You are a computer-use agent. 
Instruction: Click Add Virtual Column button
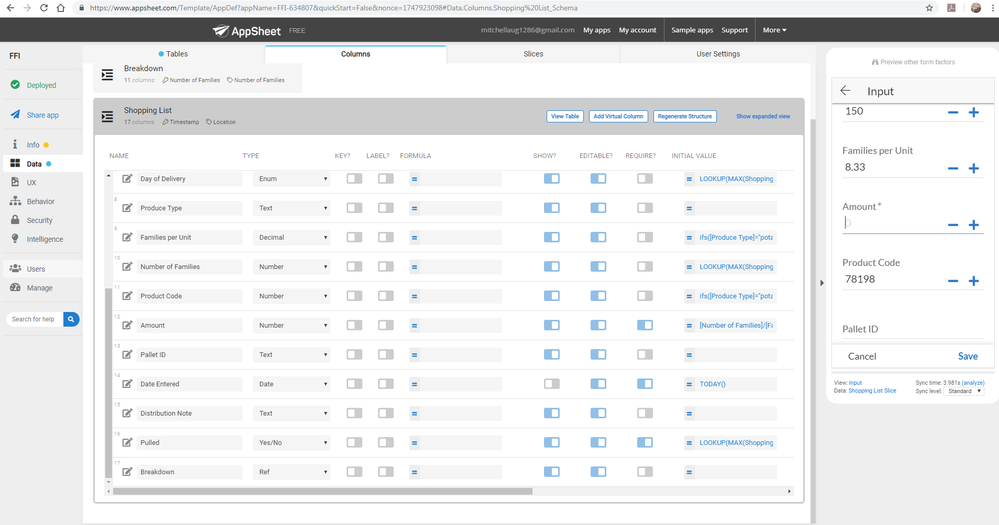618,117
